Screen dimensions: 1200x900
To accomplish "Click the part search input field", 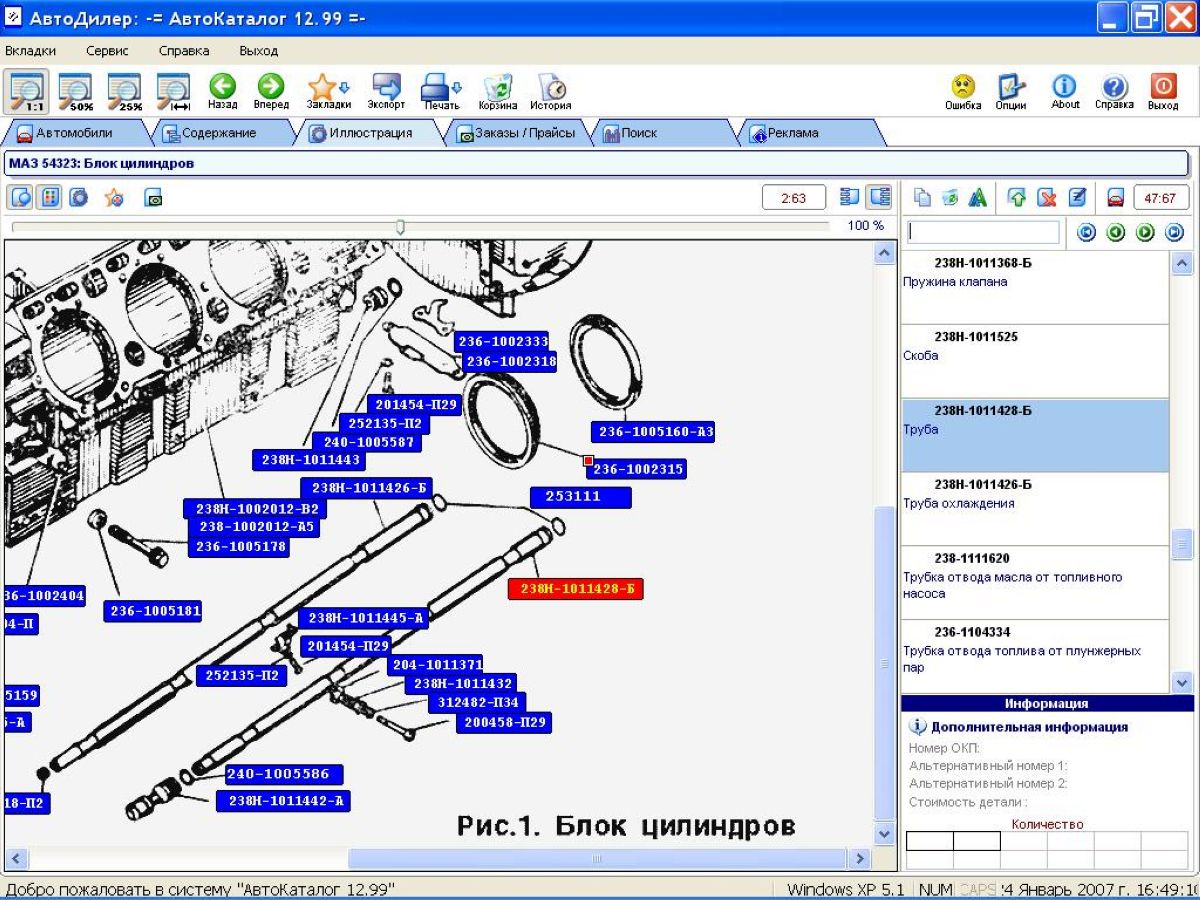I will click(x=983, y=233).
